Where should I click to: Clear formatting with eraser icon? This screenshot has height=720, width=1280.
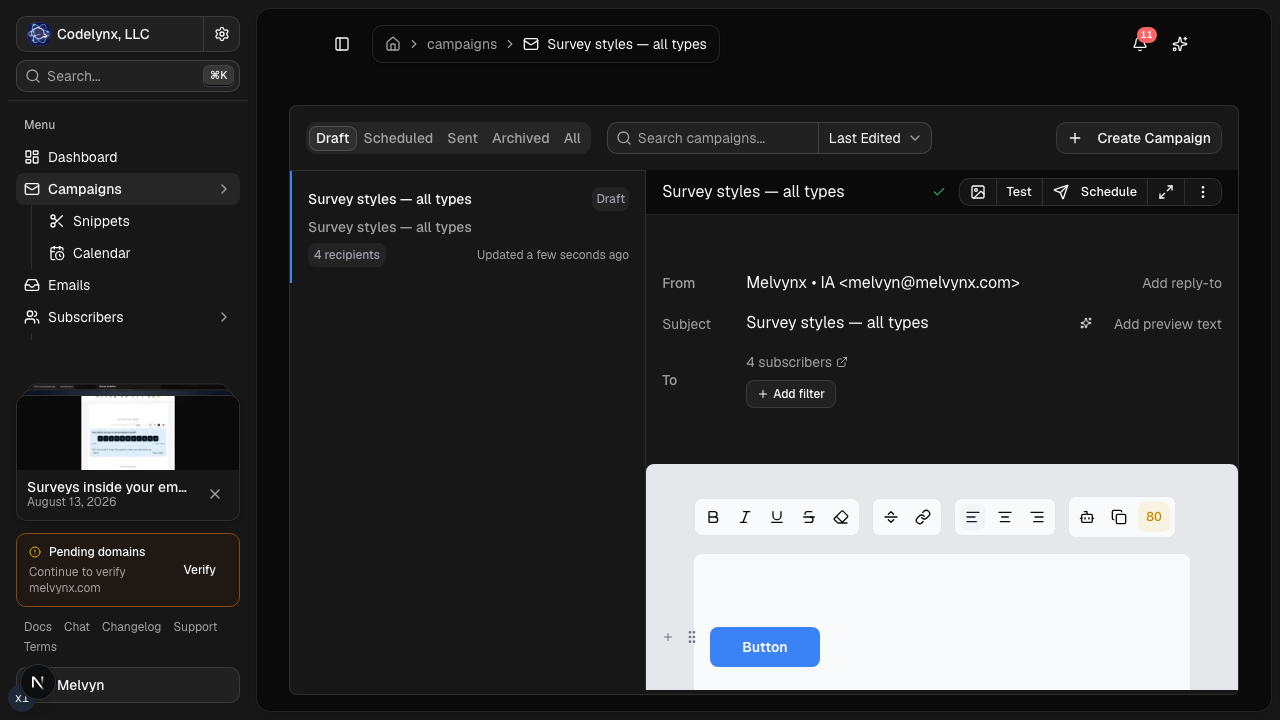[841, 517]
